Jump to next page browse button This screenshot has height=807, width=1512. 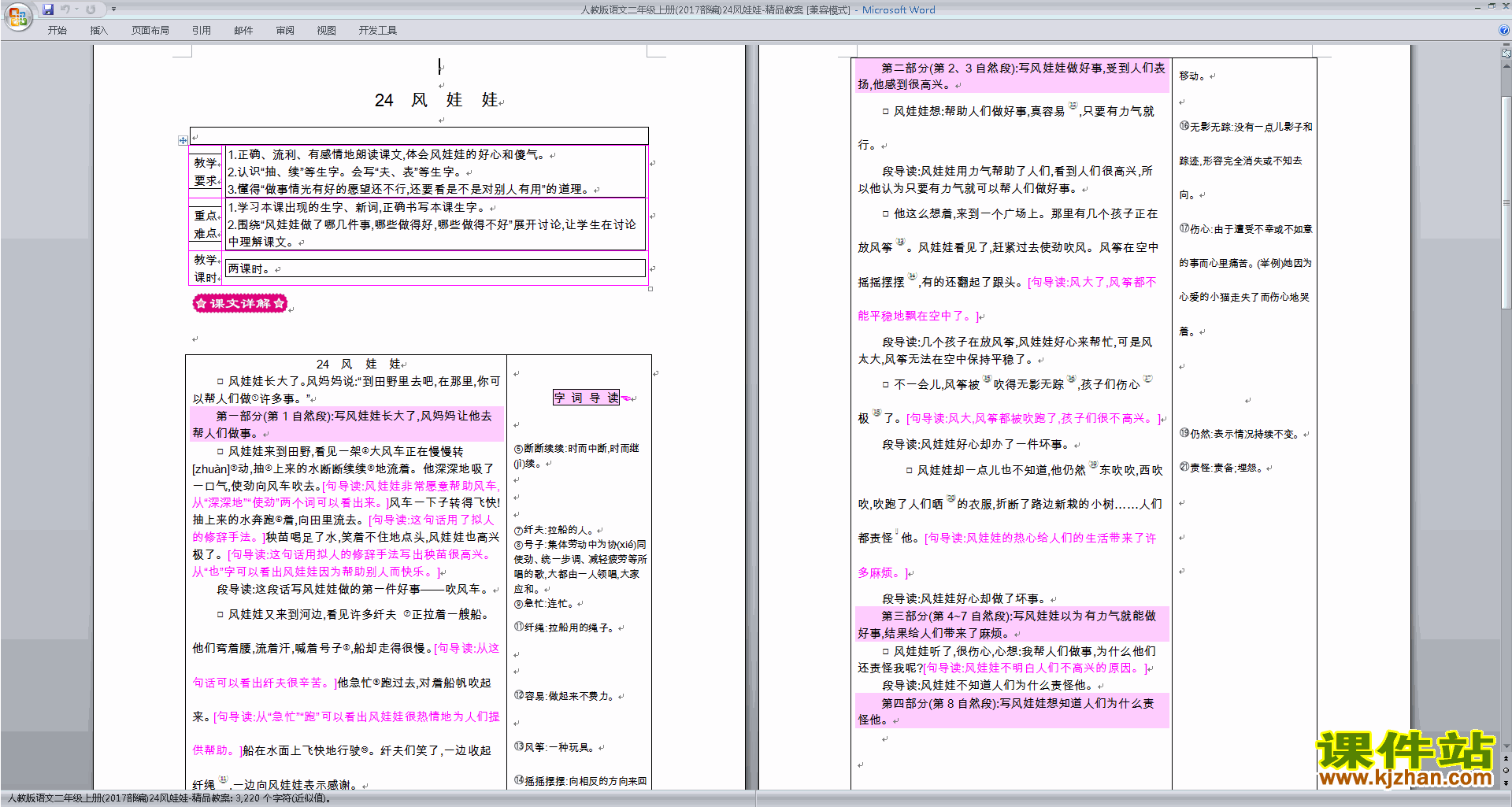pyautogui.click(x=1506, y=783)
